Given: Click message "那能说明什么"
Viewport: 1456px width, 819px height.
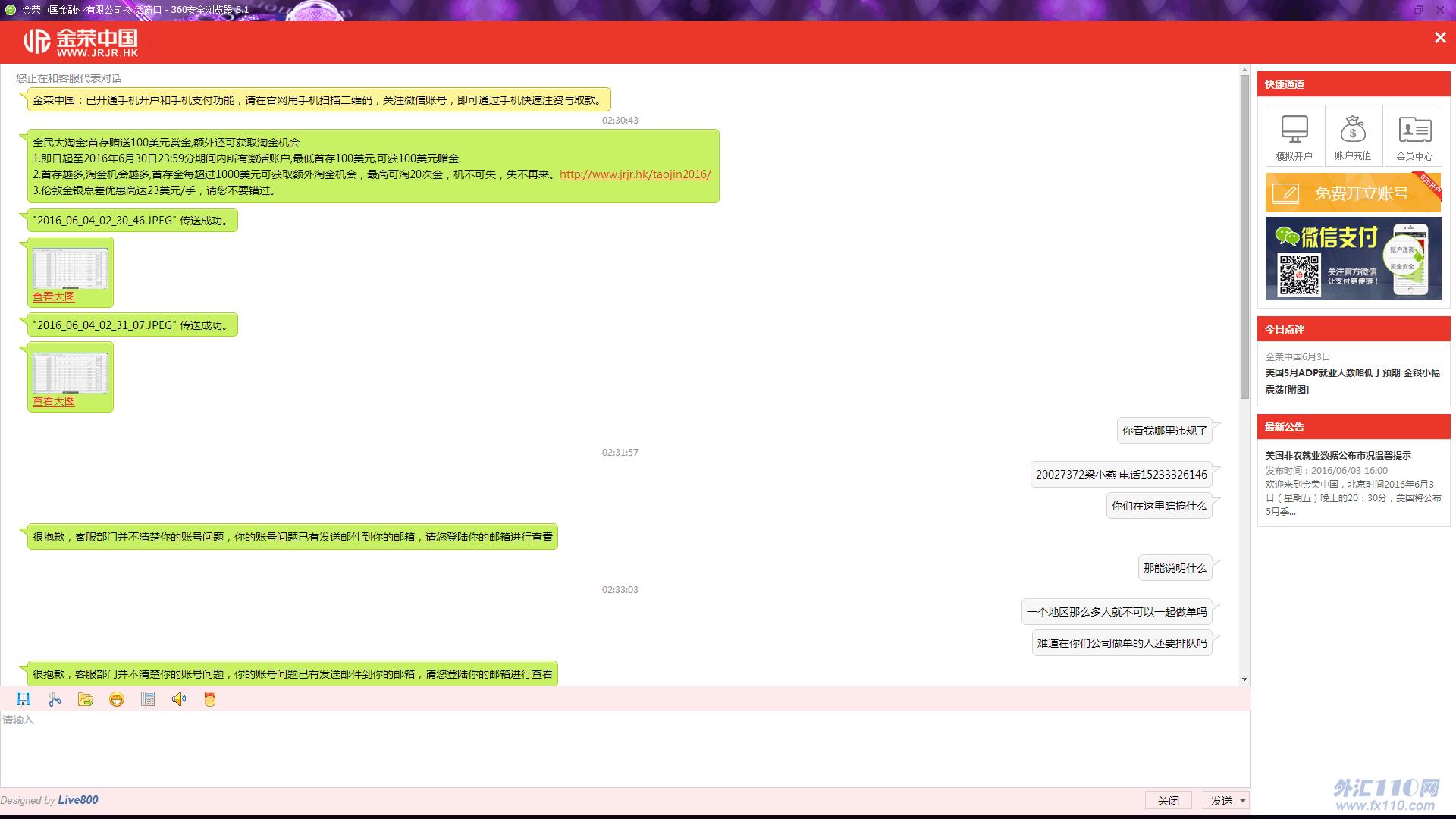Looking at the screenshot, I should pos(1175,567).
